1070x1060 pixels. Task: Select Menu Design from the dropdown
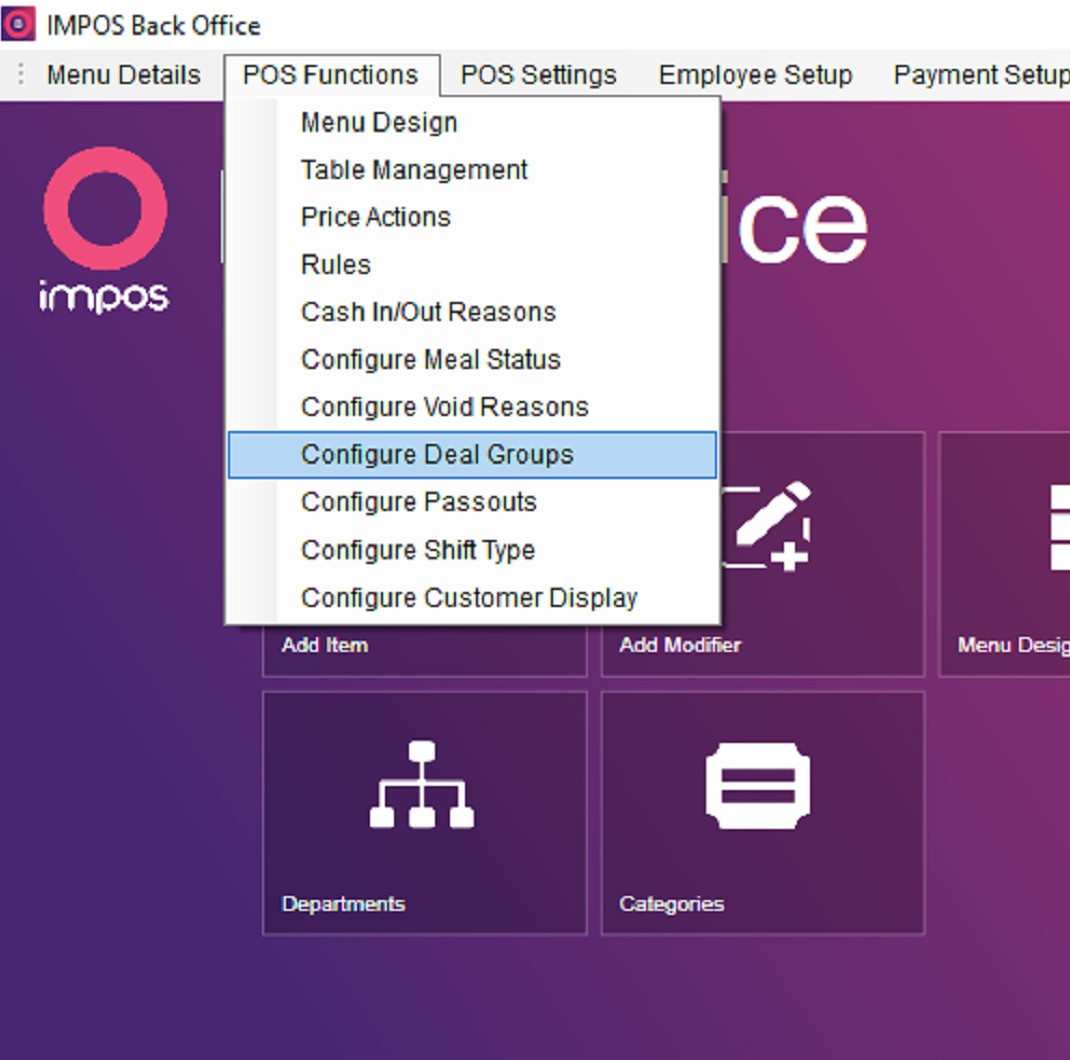[x=379, y=122]
